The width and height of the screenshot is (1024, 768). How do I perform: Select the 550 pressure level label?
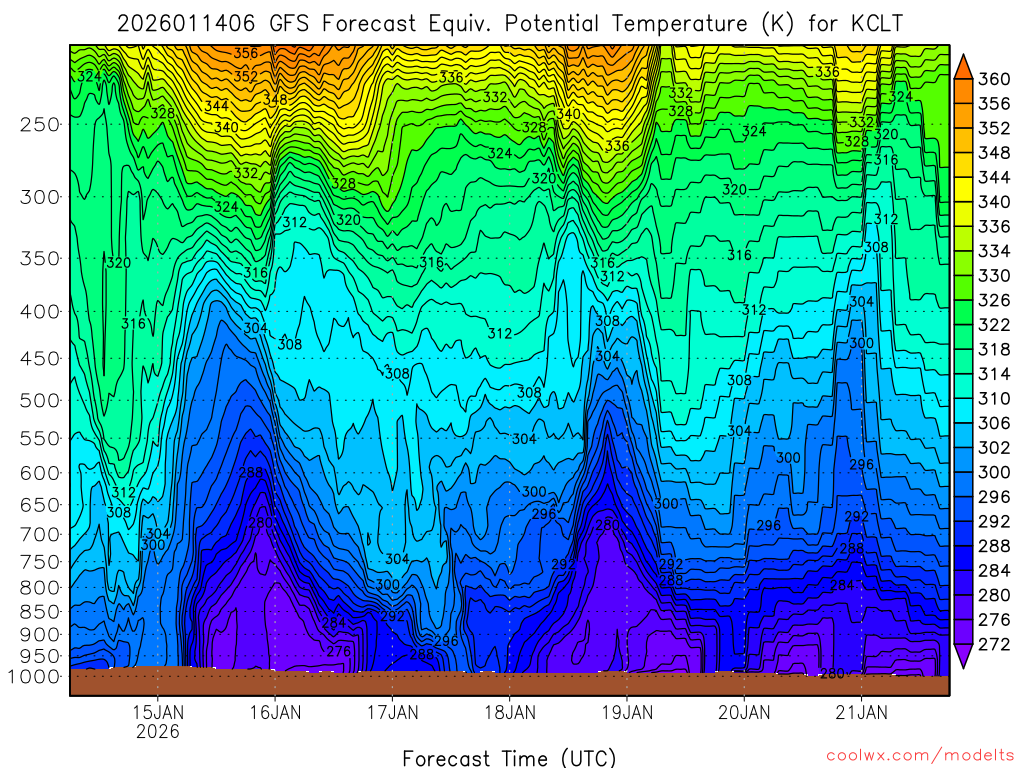[40, 438]
